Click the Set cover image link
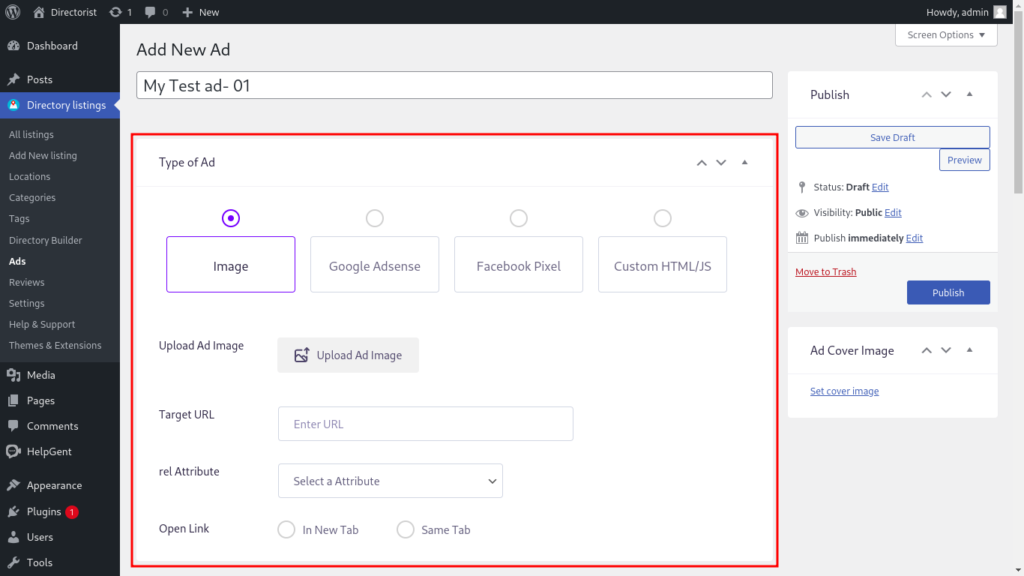1024x576 pixels. tap(844, 391)
